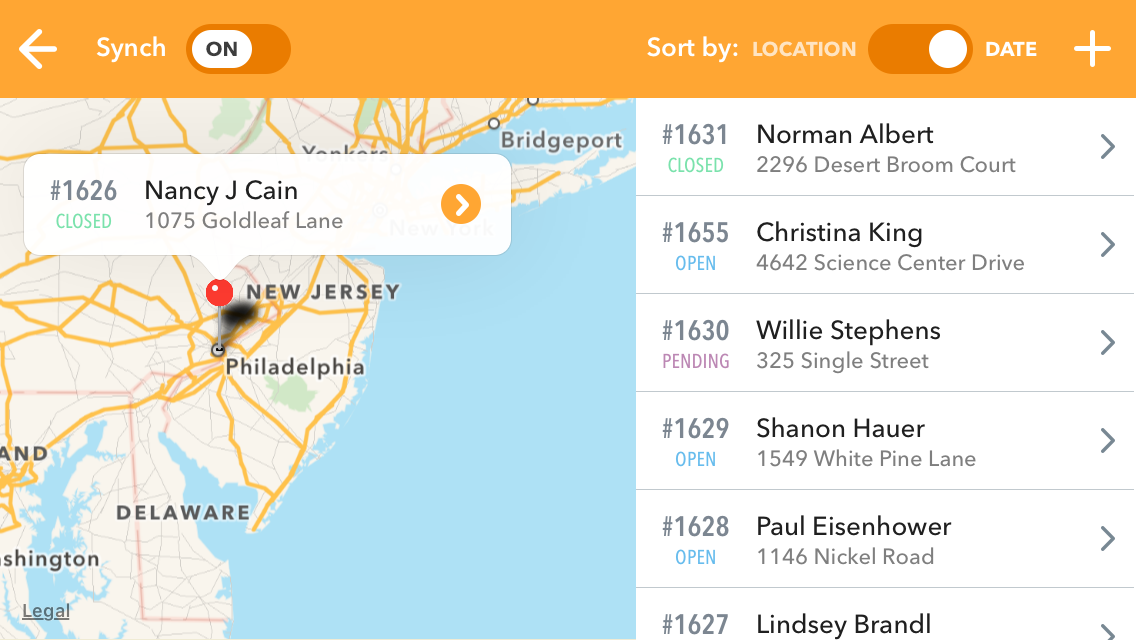
Task: Expand Willie Stephens order chevron
Action: click(1107, 343)
